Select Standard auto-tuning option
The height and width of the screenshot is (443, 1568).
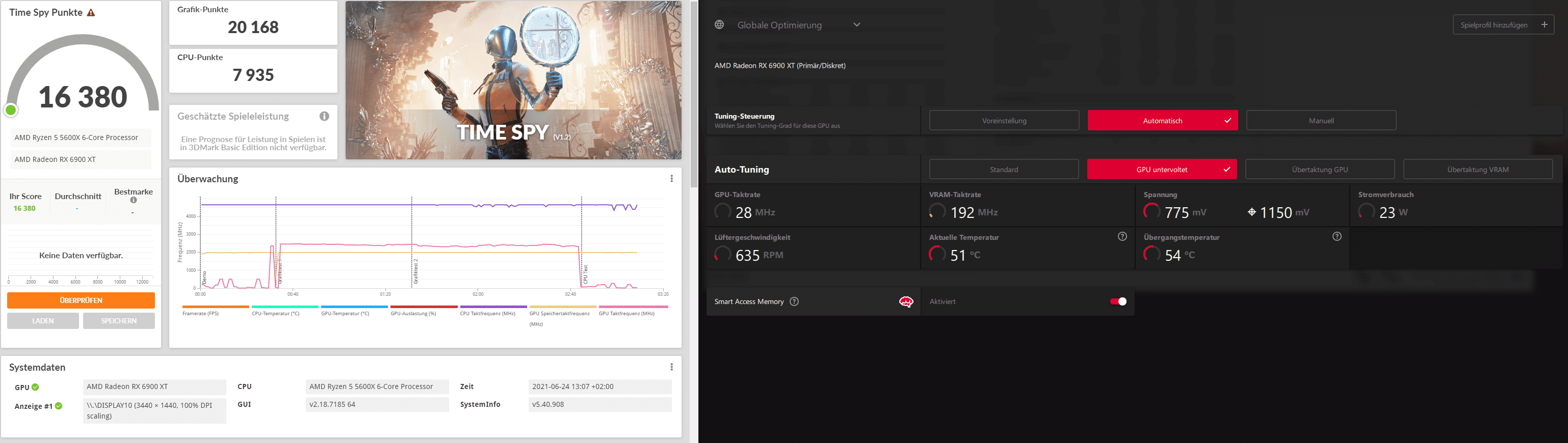pyautogui.click(x=1004, y=170)
